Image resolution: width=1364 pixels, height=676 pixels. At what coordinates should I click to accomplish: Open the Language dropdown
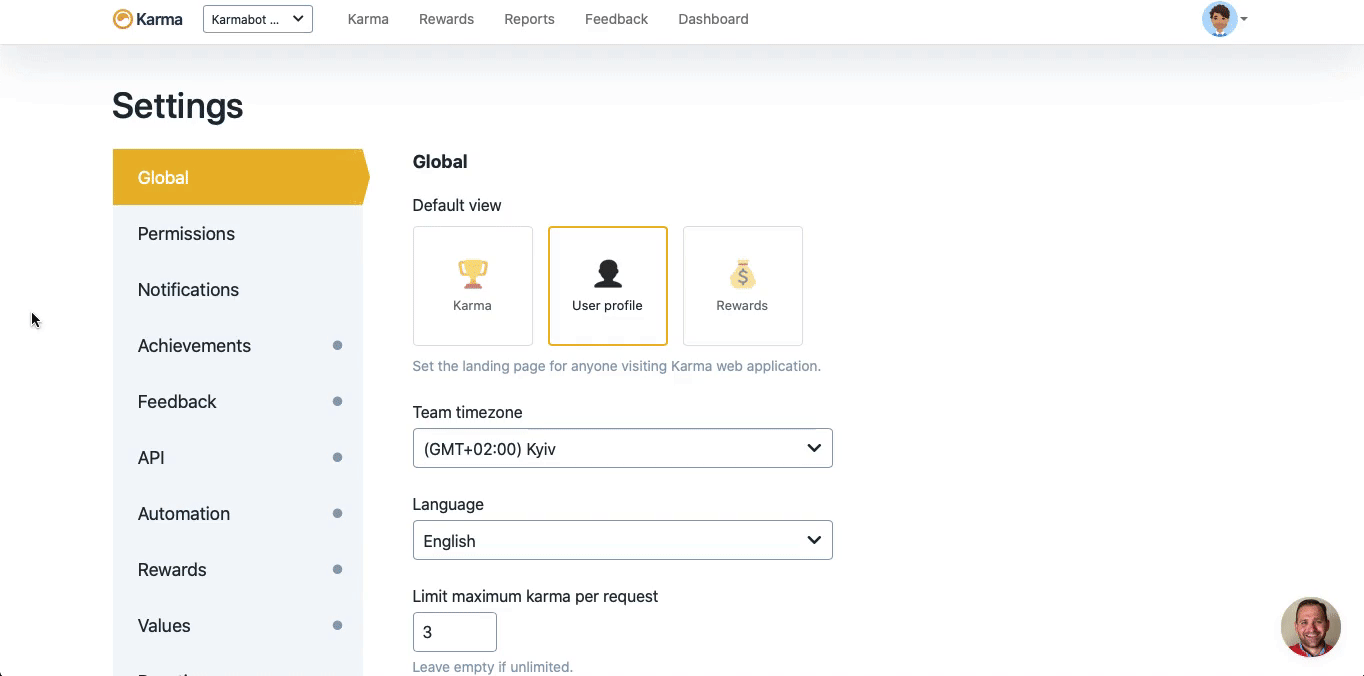click(622, 540)
